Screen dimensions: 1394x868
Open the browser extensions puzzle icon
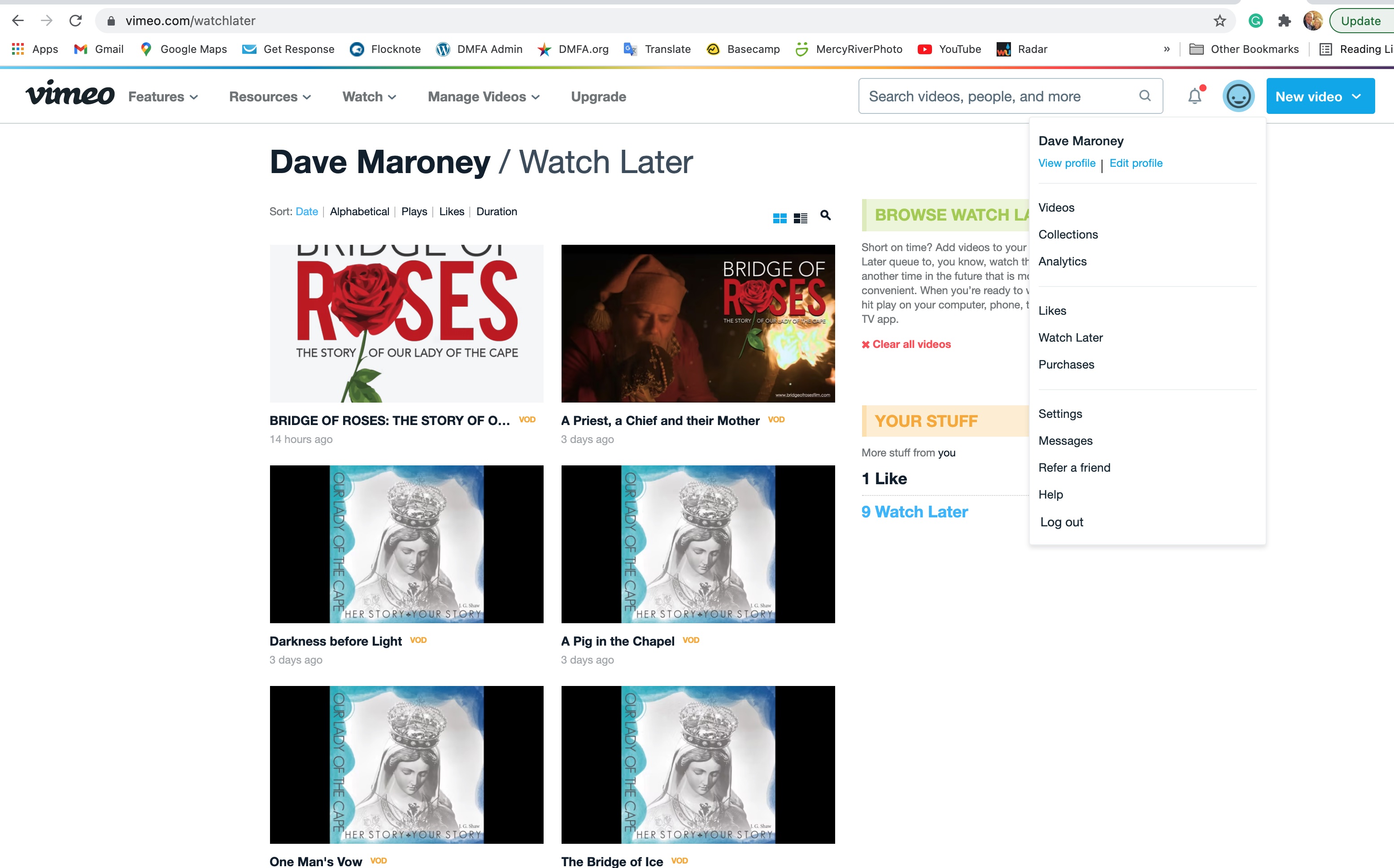pos(1285,21)
